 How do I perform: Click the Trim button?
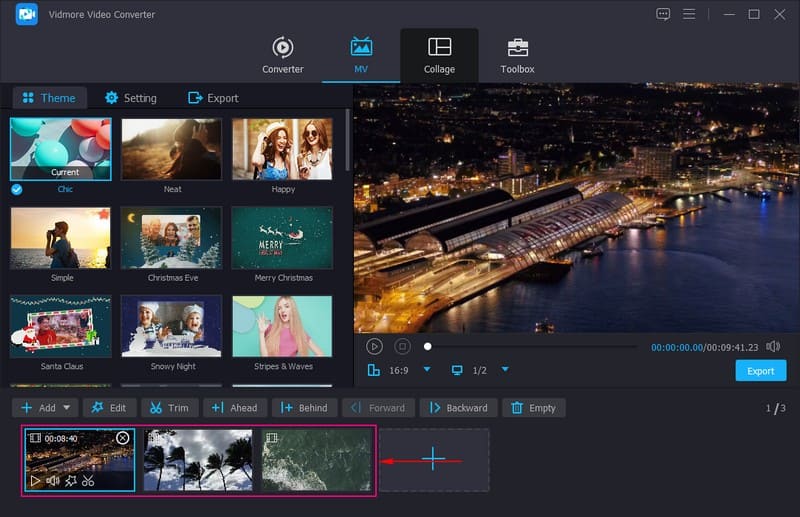pyautogui.click(x=169, y=408)
